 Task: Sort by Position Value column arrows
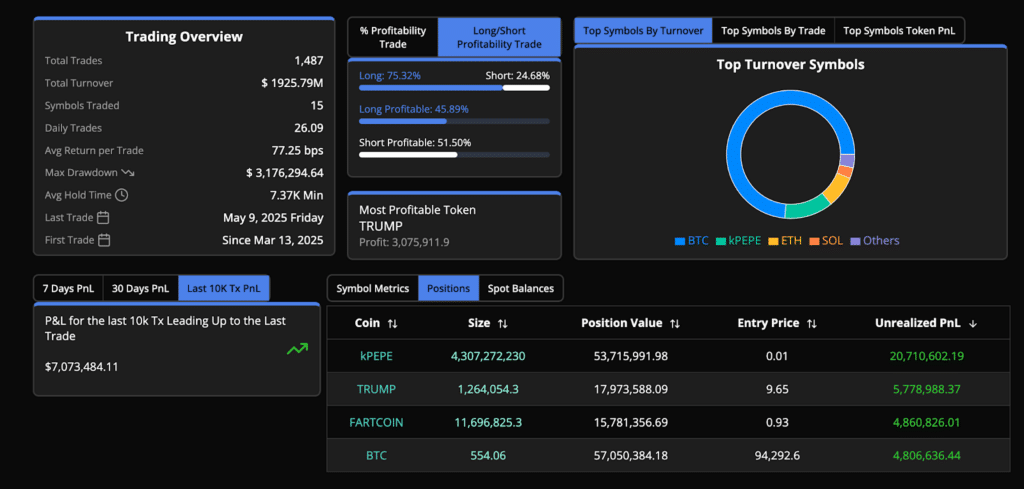tap(675, 324)
